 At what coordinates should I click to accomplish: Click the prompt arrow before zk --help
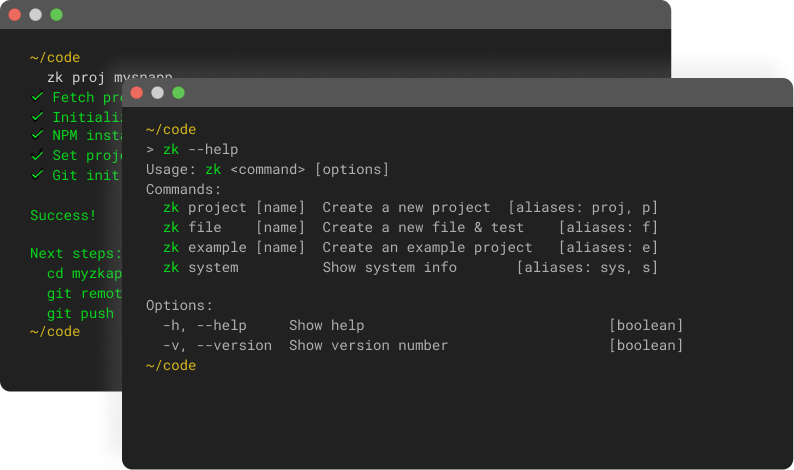[150, 150]
